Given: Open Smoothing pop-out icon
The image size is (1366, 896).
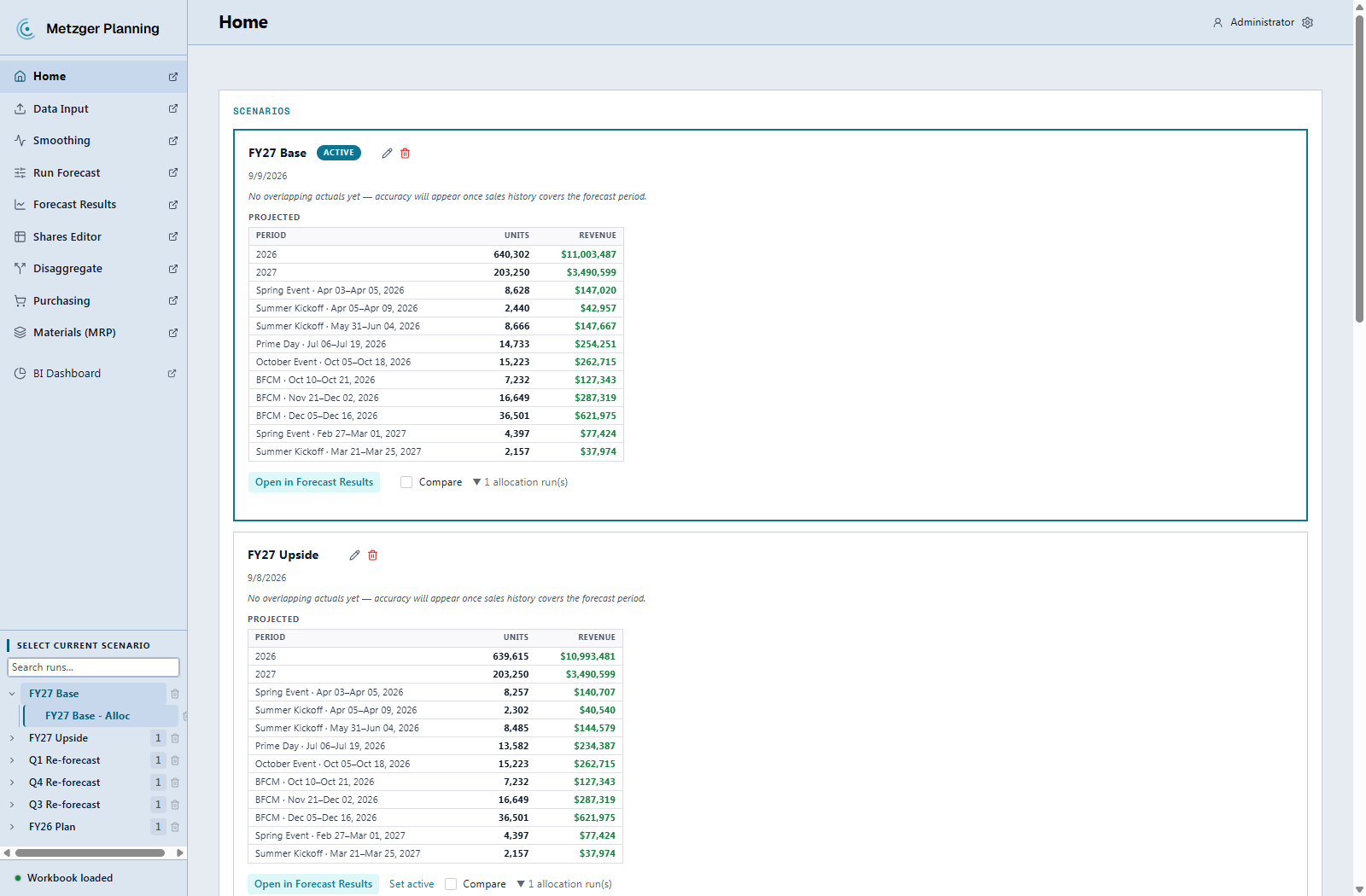Looking at the screenshot, I should [173, 141].
